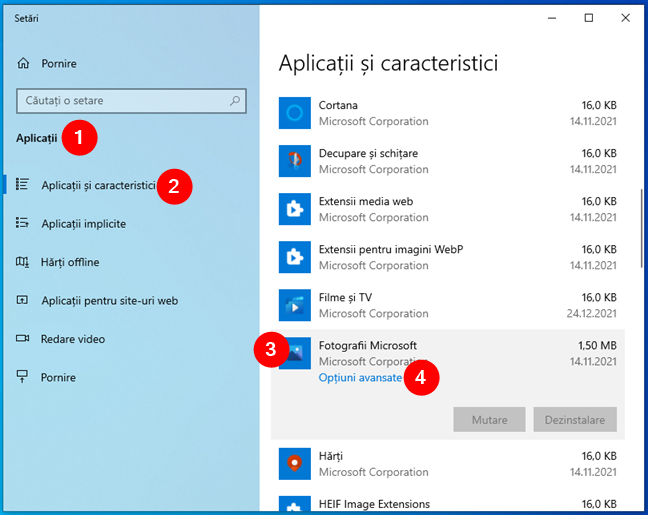Maximize the Setări window
Image resolution: width=648 pixels, height=515 pixels.
tap(588, 18)
